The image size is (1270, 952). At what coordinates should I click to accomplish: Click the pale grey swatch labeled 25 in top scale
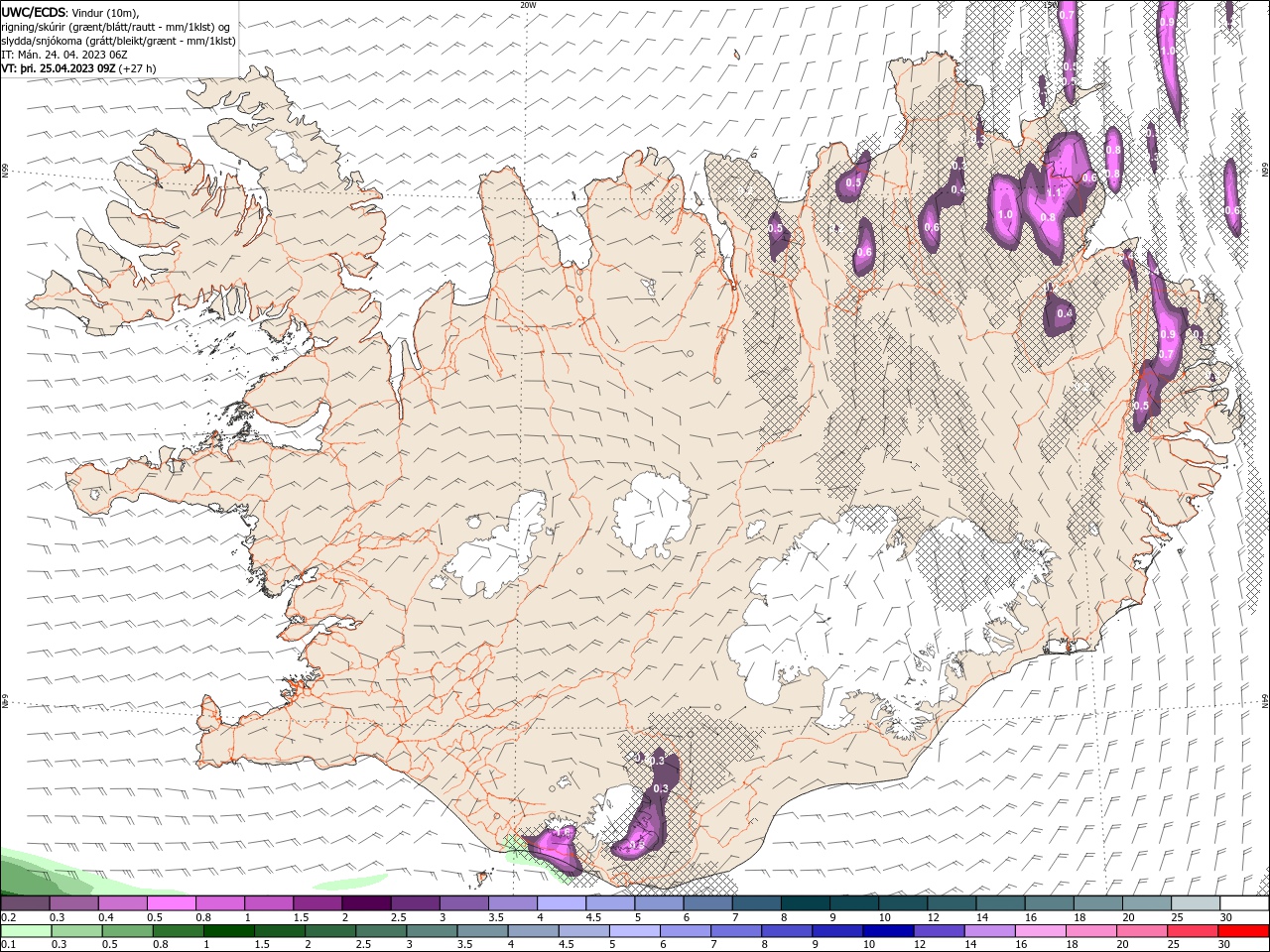click(1196, 903)
